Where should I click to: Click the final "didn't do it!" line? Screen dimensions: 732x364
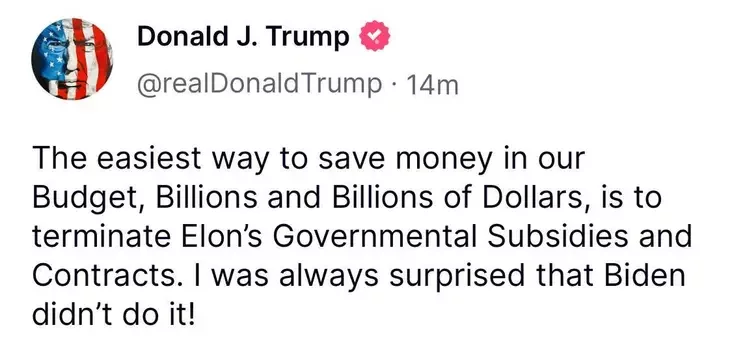pos(113,315)
